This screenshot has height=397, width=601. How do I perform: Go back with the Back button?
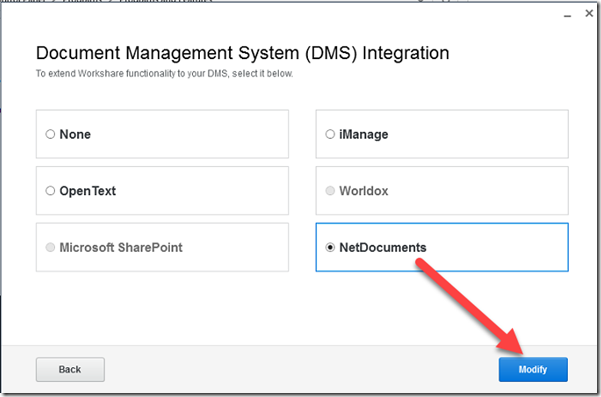tap(70, 369)
